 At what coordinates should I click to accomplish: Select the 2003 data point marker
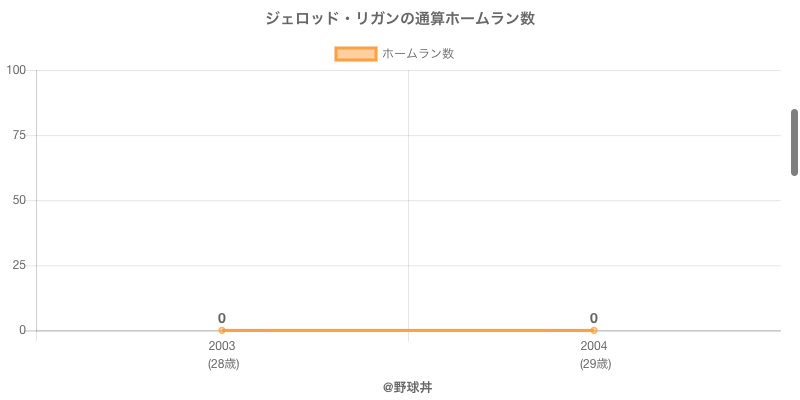[x=222, y=330]
